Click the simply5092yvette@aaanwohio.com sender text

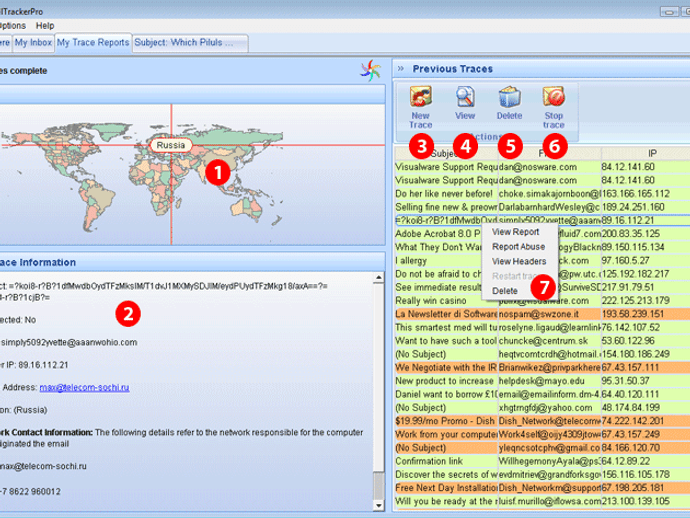69,342
